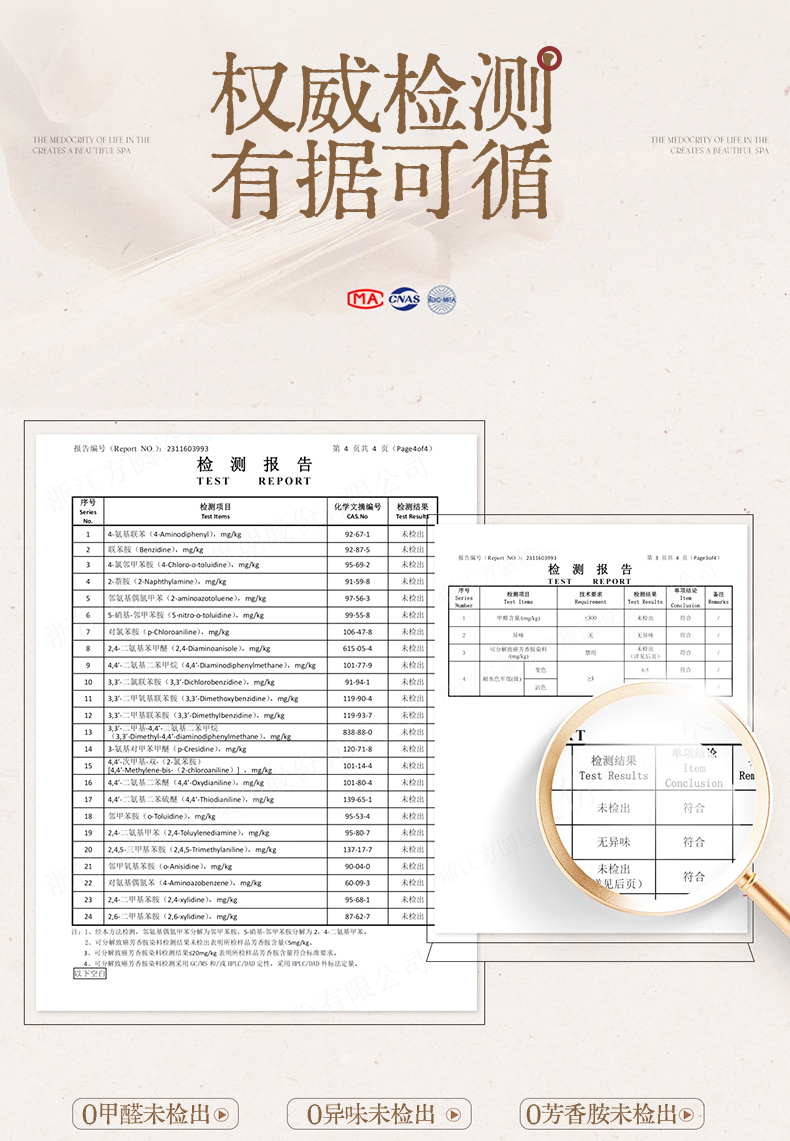Click the 无异味 result in magnifier
Screen dimensions: 790x1141
tap(614, 841)
